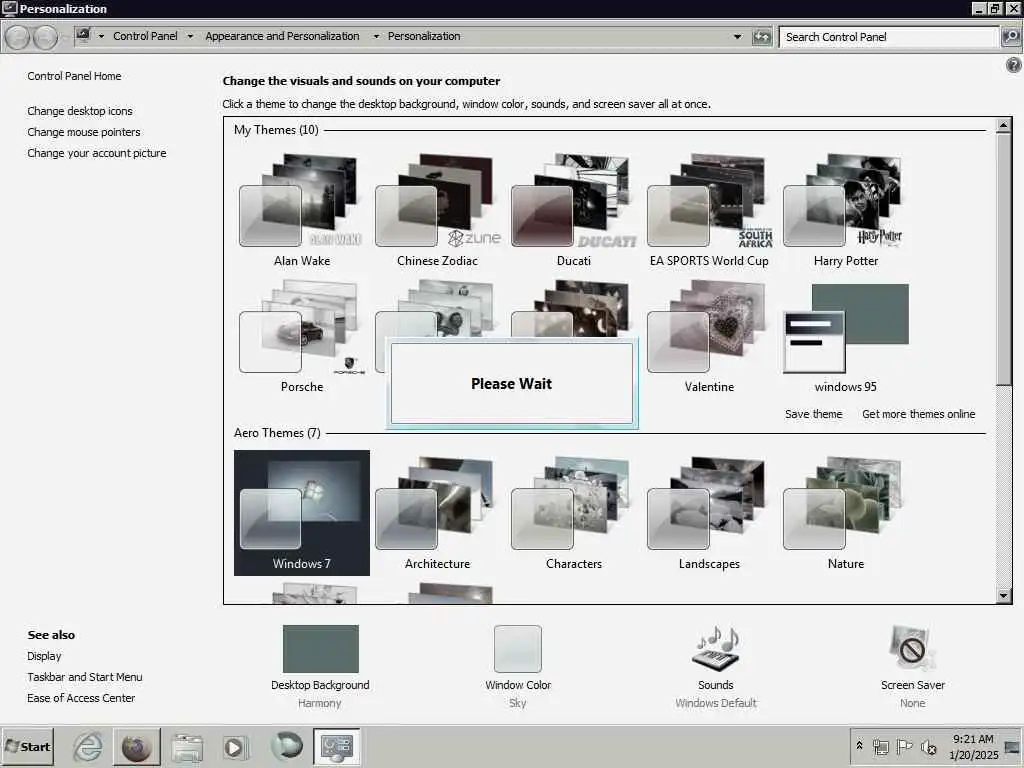Screen dimensions: 1024x768
Task: Click the themes list scroll up arrow
Action: (1004, 125)
